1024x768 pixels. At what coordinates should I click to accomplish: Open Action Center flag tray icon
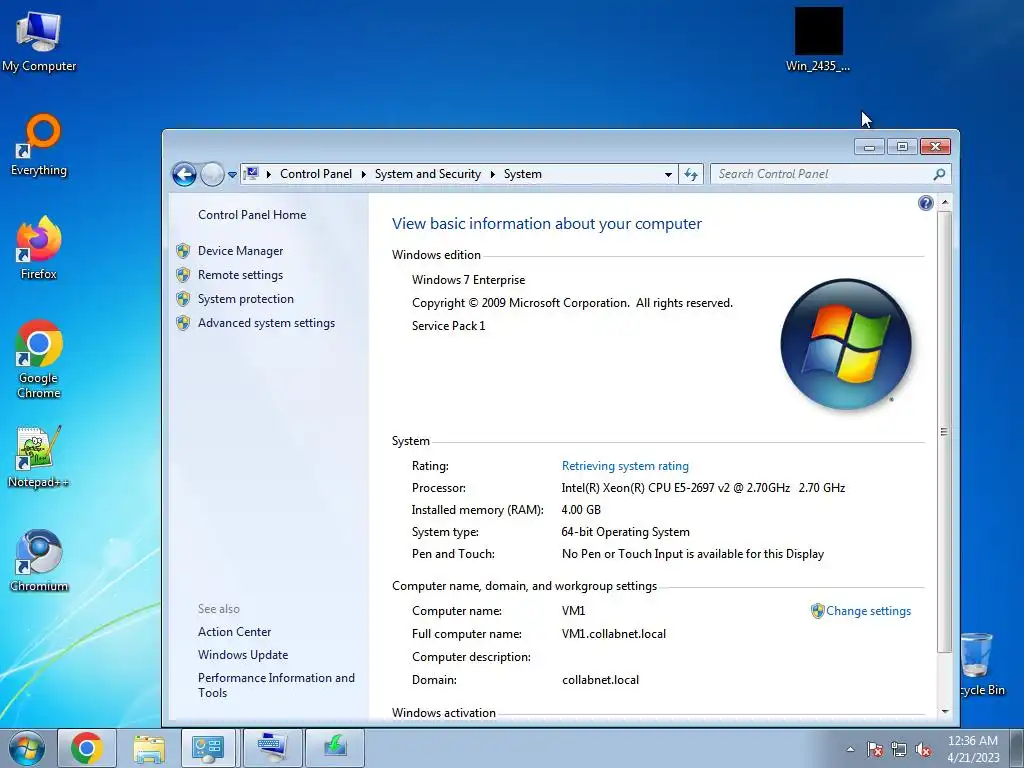pyautogui.click(x=875, y=750)
